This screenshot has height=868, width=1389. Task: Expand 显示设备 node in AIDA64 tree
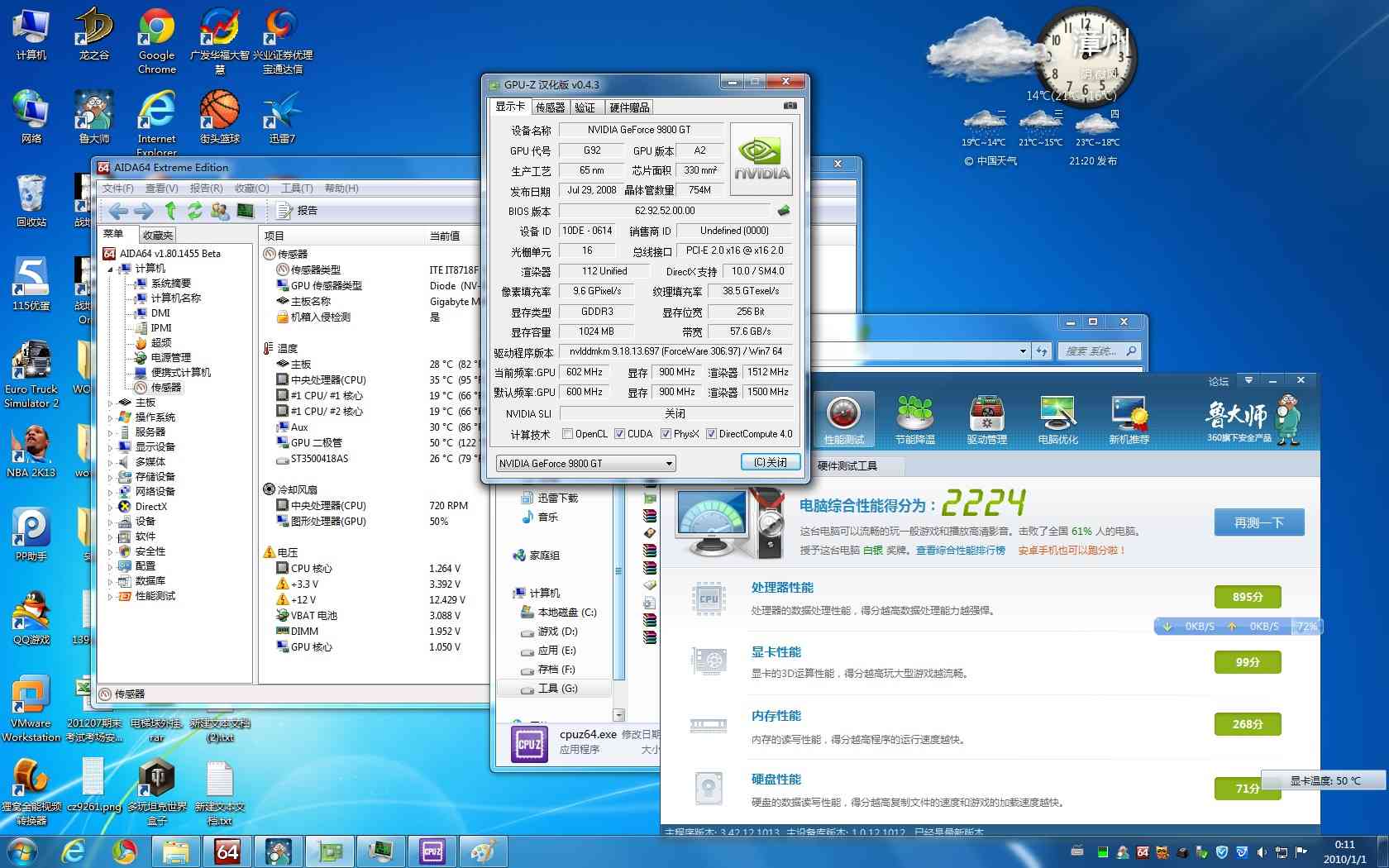pos(111,447)
